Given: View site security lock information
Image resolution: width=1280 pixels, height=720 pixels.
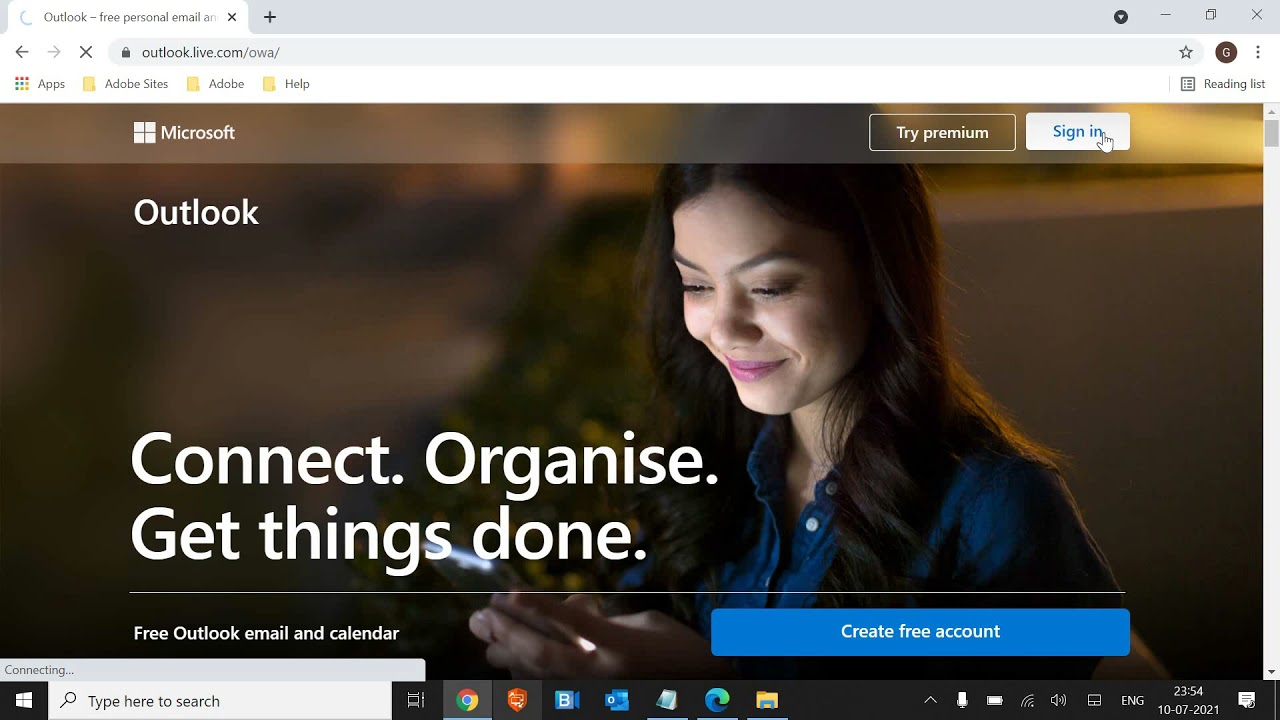Looking at the screenshot, I should (x=125, y=52).
